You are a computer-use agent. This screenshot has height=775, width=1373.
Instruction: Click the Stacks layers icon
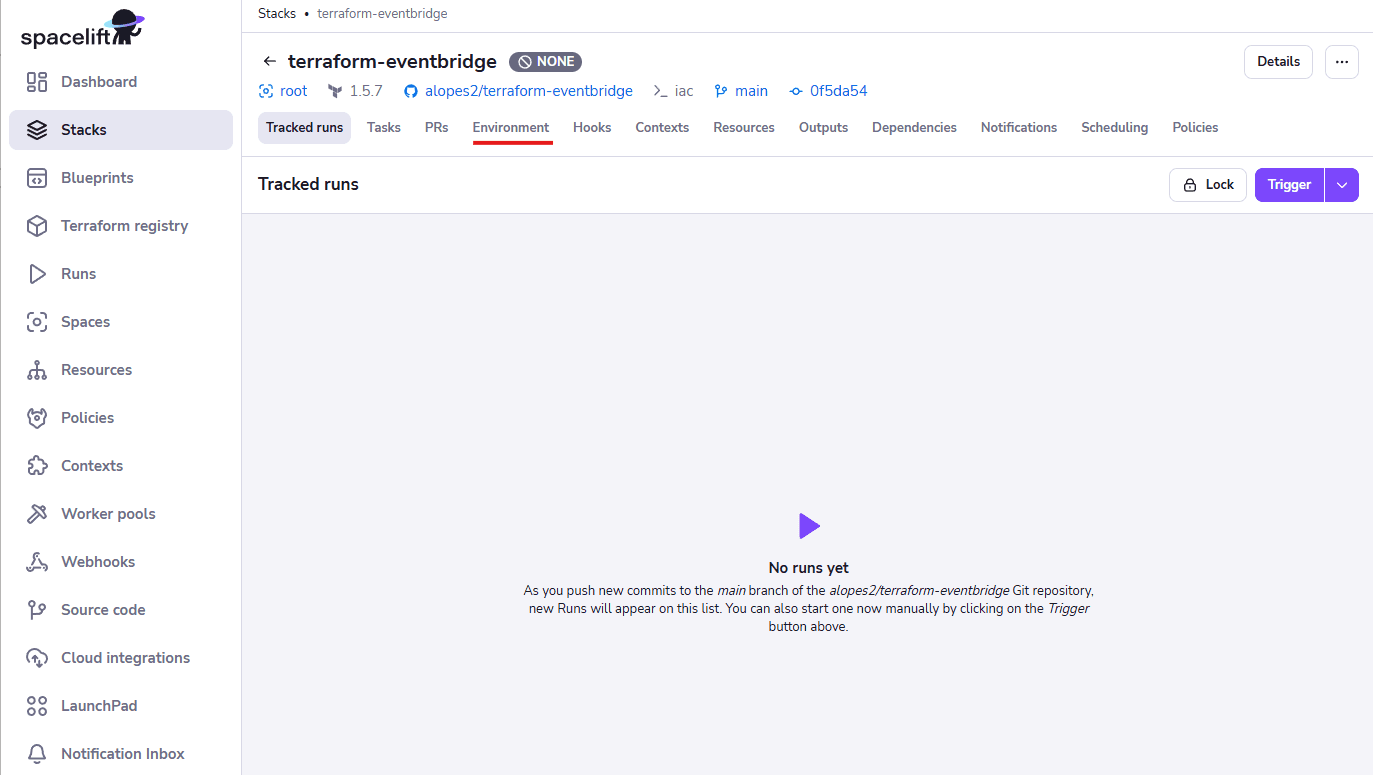coord(37,130)
